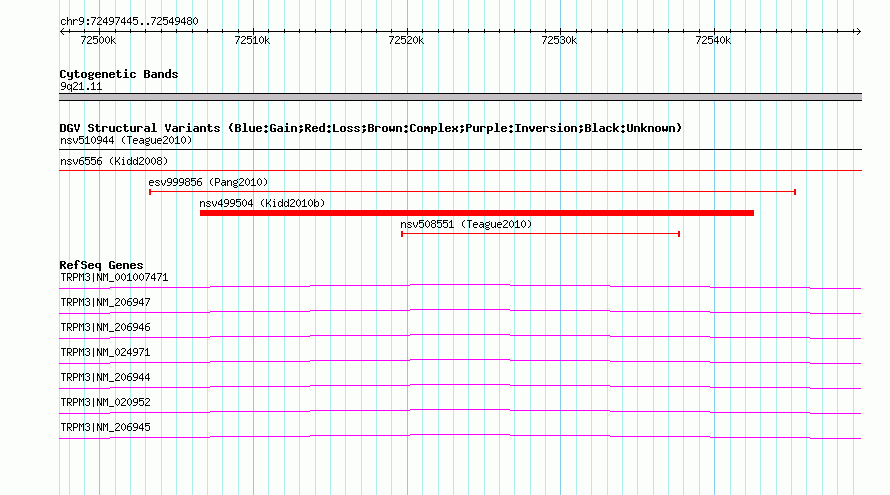Click the magenta NM_024971 transcript line
Screen dimensions: 890x495
460,361
